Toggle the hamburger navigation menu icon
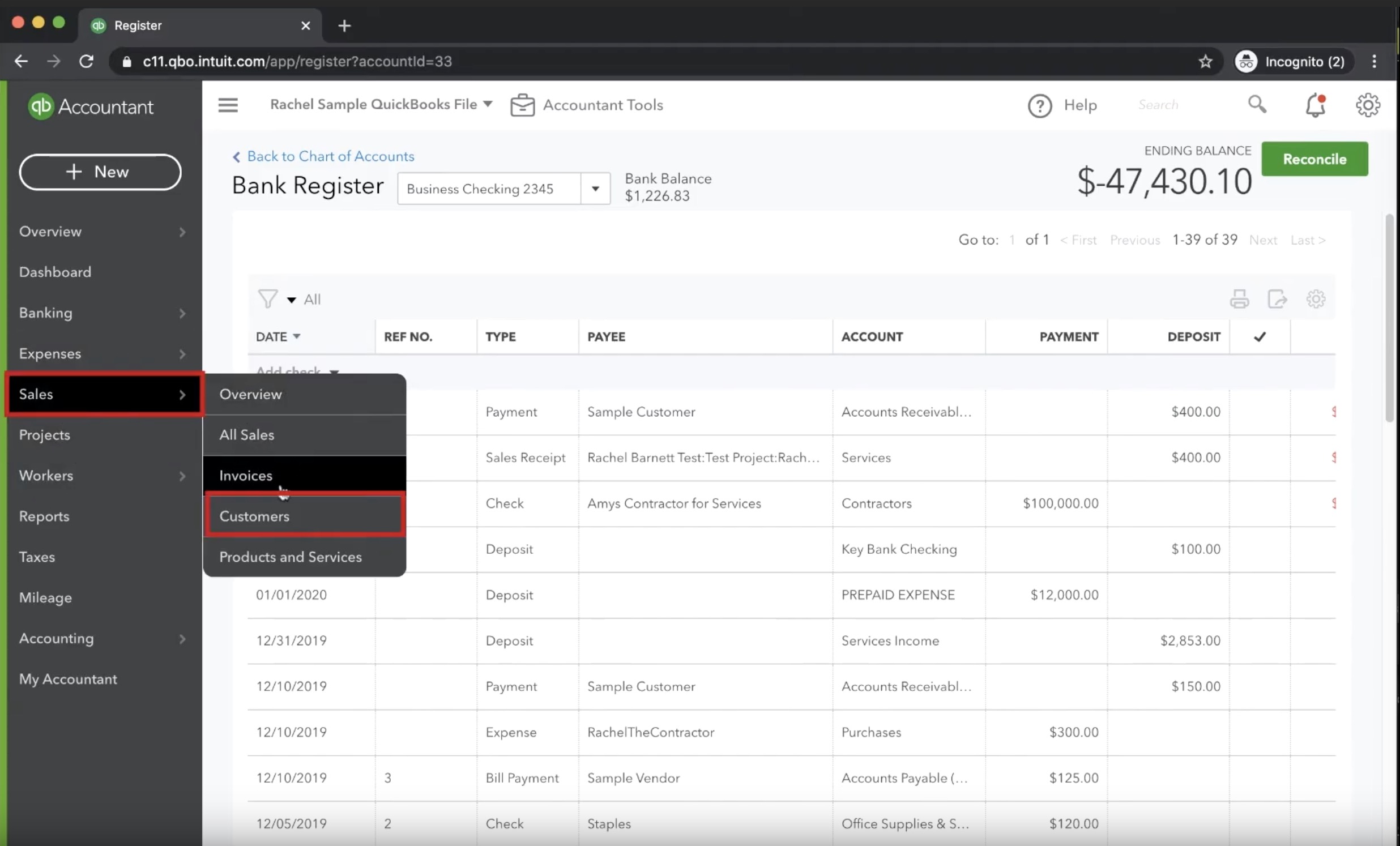This screenshot has width=1400, height=846. tap(228, 105)
